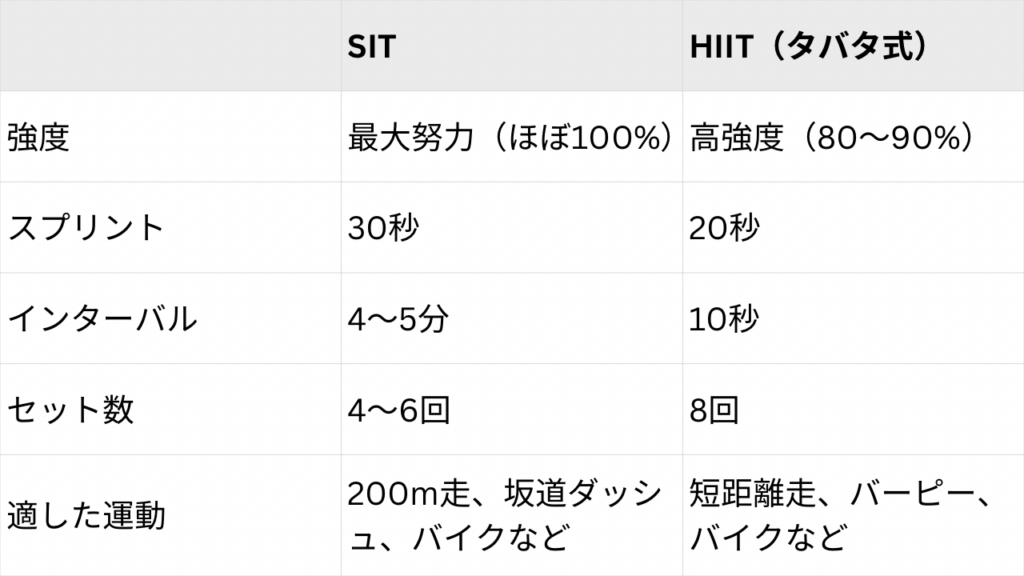Screen dimensions: 1024x576
Task: Click the 最大努力（ほぼ100%） cell
Action: click(x=510, y=137)
